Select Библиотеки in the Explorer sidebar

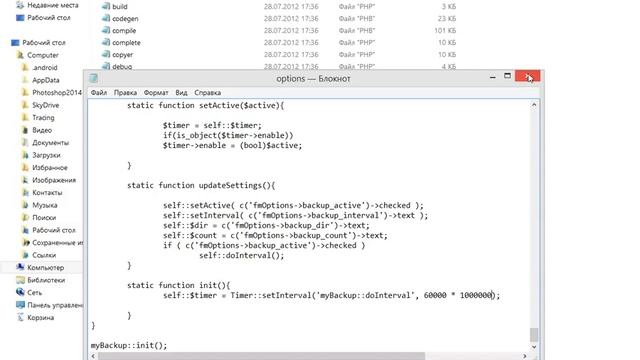click(x=46, y=280)
